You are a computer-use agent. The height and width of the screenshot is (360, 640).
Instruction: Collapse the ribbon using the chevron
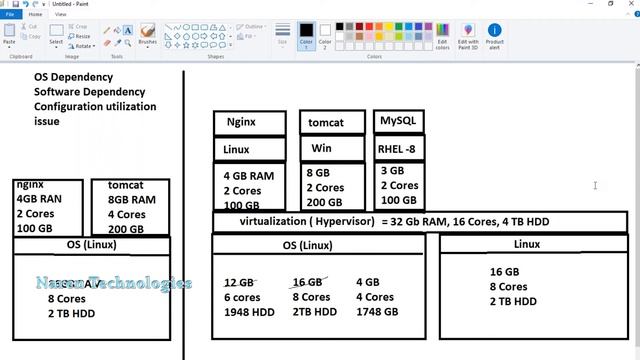pyautogui.click(x=629, y=14)
